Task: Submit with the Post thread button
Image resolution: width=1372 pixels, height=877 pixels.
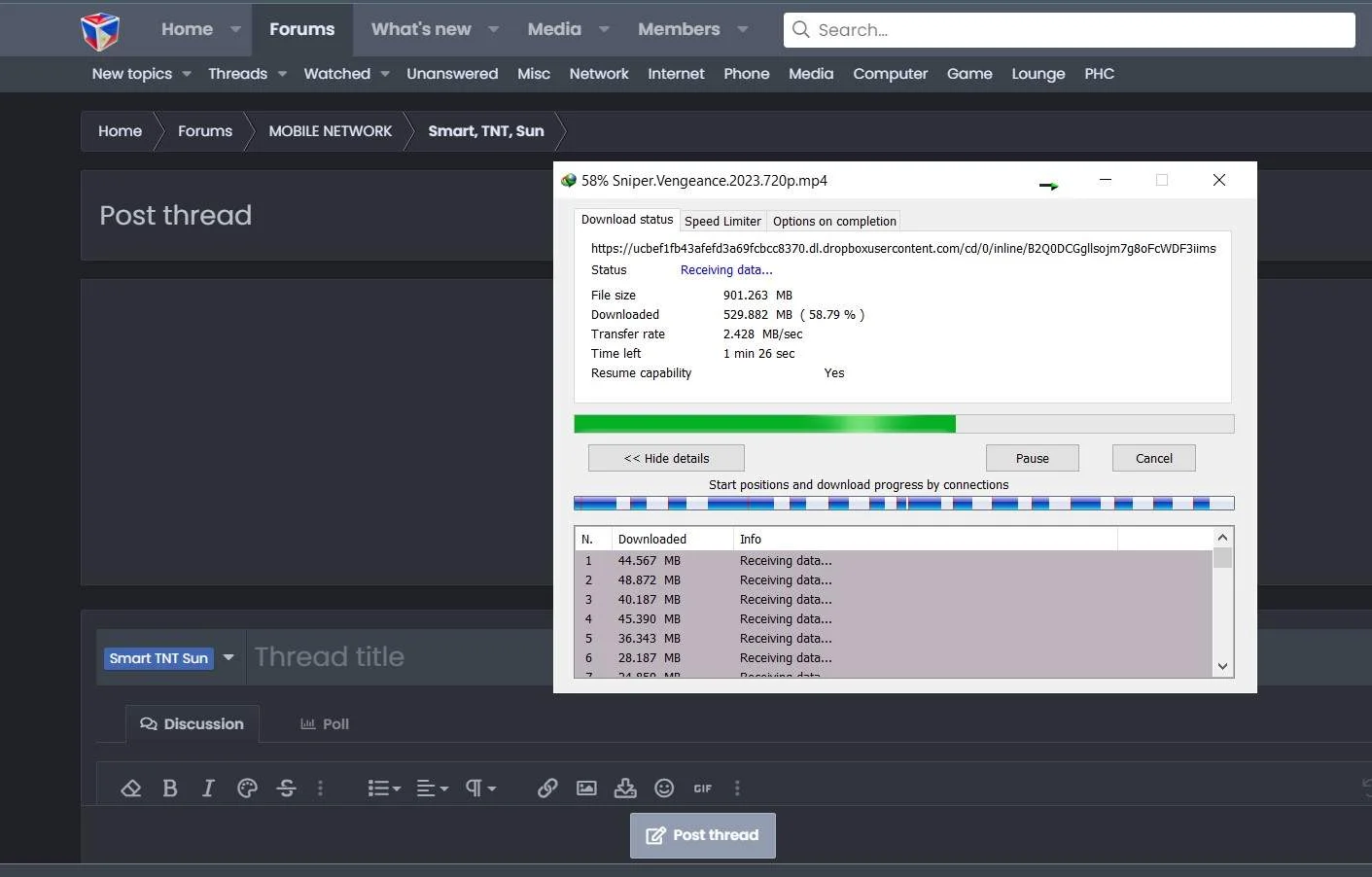Action: tap(703, 835)
